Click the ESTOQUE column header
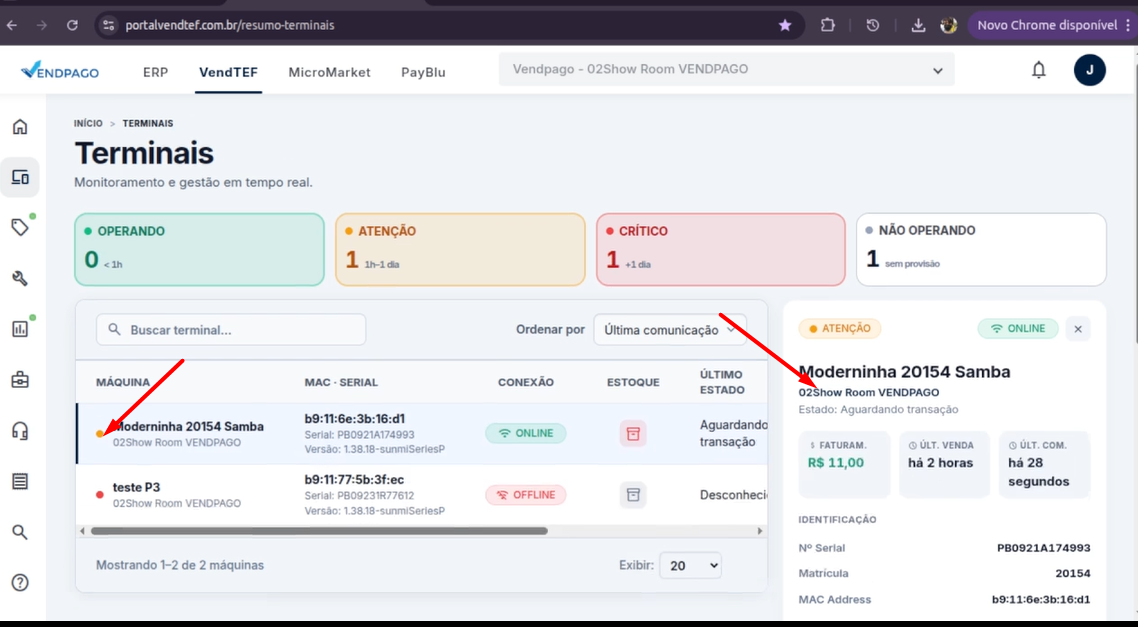Viewport: 1138px width, 627px height. pyautogui.click(x=633, y=382)
